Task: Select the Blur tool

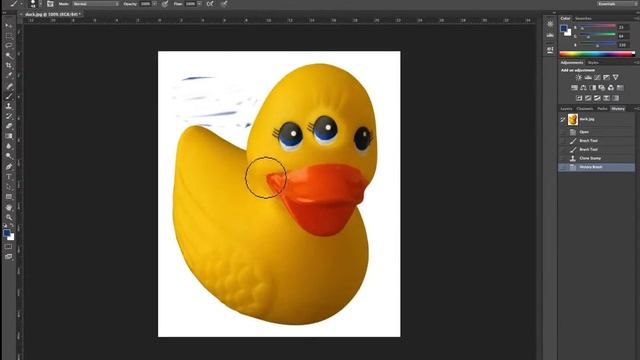Action: point(9,146)
